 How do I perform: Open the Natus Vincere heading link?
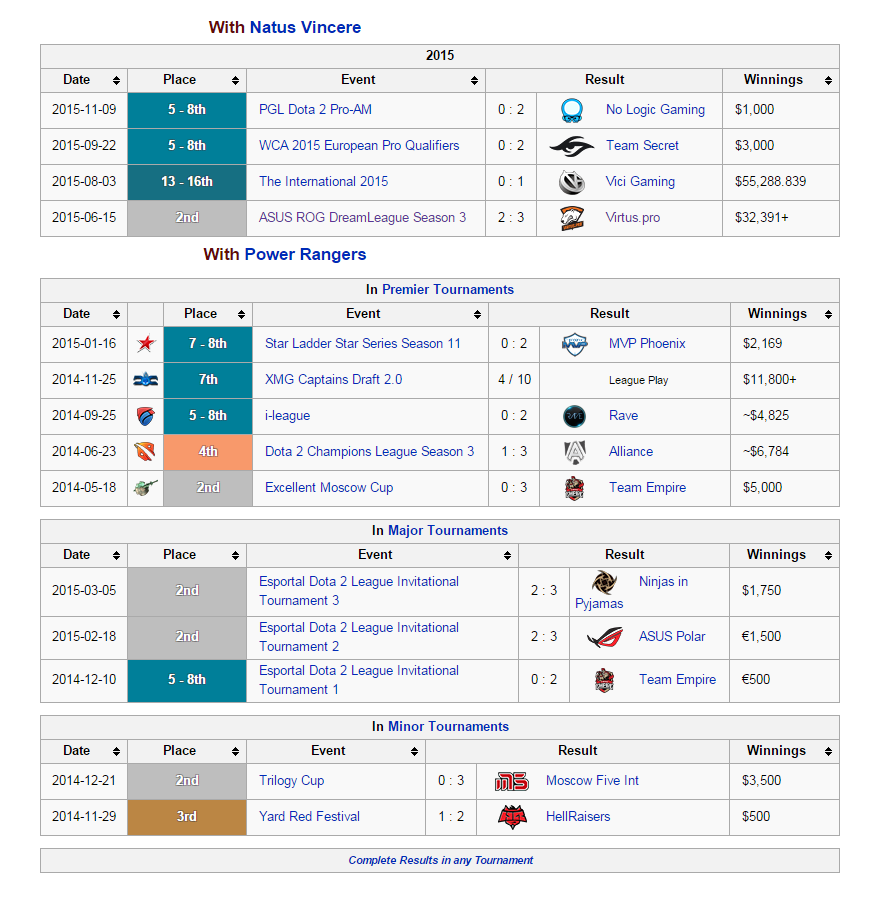pyautogui.click(x=305, y=27)
